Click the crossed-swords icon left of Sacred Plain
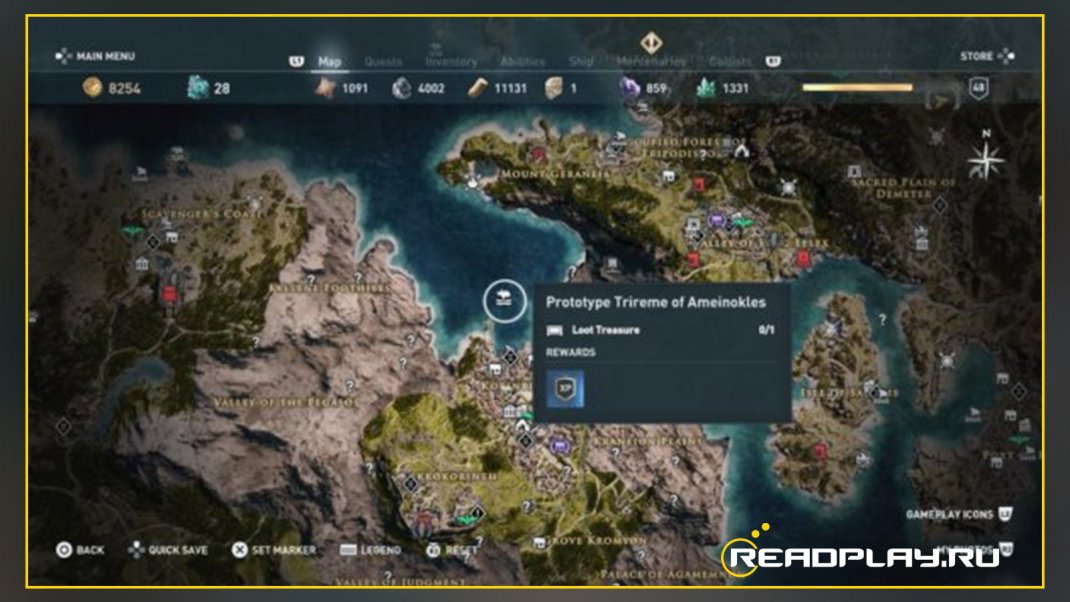The width and height of the screenshot is (1070, 602). tap(789, 186)
